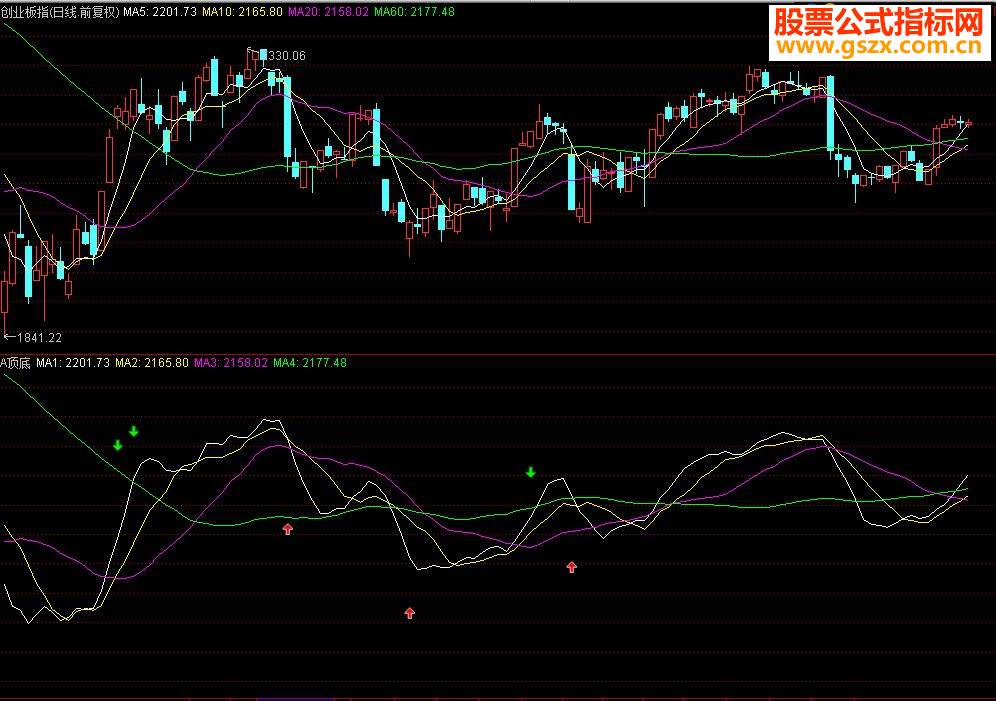Click the rightmost green down-arrow sell signal
The image size is (996, 701).
pos(530,472)
